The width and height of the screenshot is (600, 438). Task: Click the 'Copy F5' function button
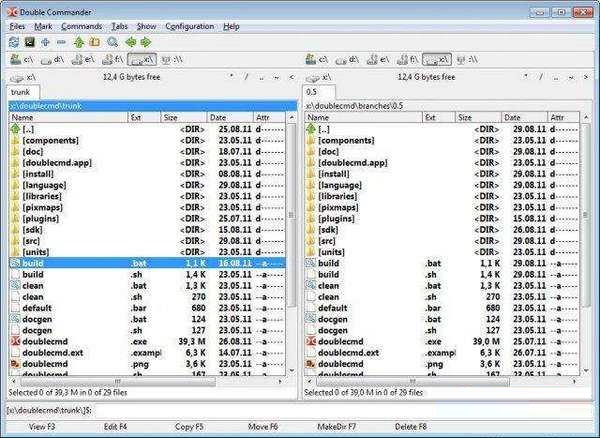click(189, 427)
